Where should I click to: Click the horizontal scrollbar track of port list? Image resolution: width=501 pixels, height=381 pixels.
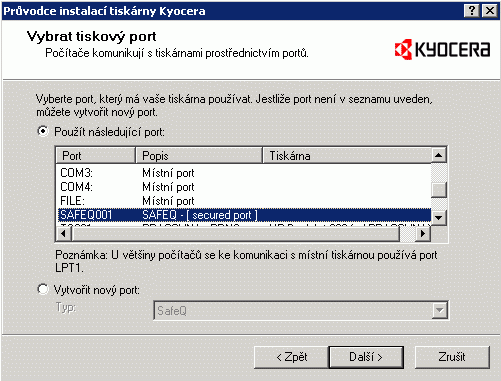tap(407, 234)
